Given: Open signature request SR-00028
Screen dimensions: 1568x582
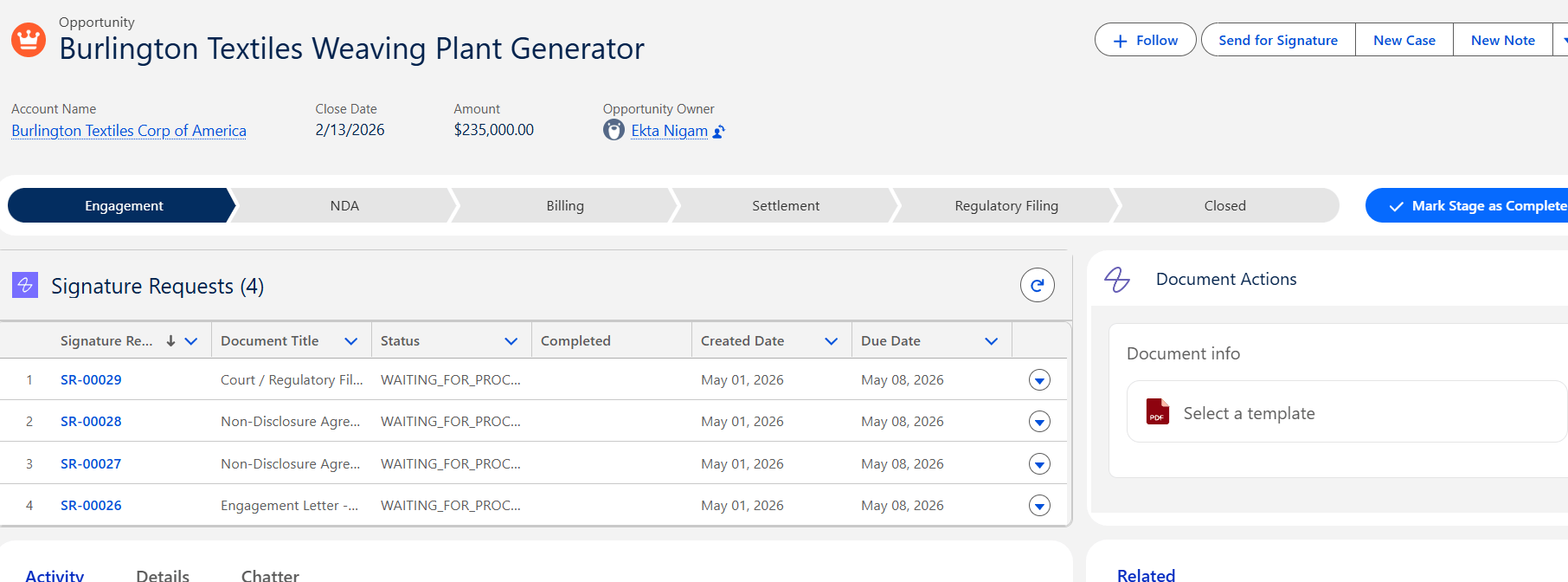Looking at the screenshot, I should point(91,422).
